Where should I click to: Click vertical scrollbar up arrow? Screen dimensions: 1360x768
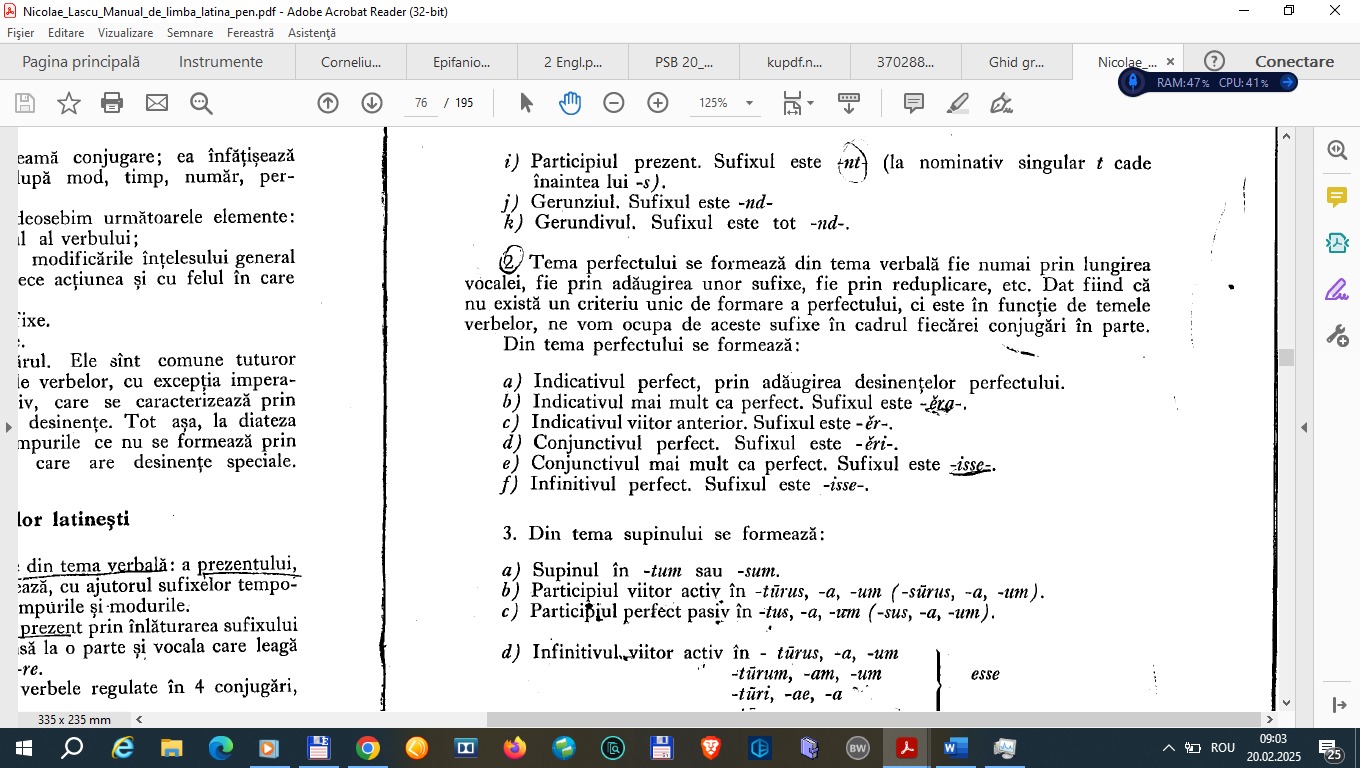click(x=1287, y=136)
